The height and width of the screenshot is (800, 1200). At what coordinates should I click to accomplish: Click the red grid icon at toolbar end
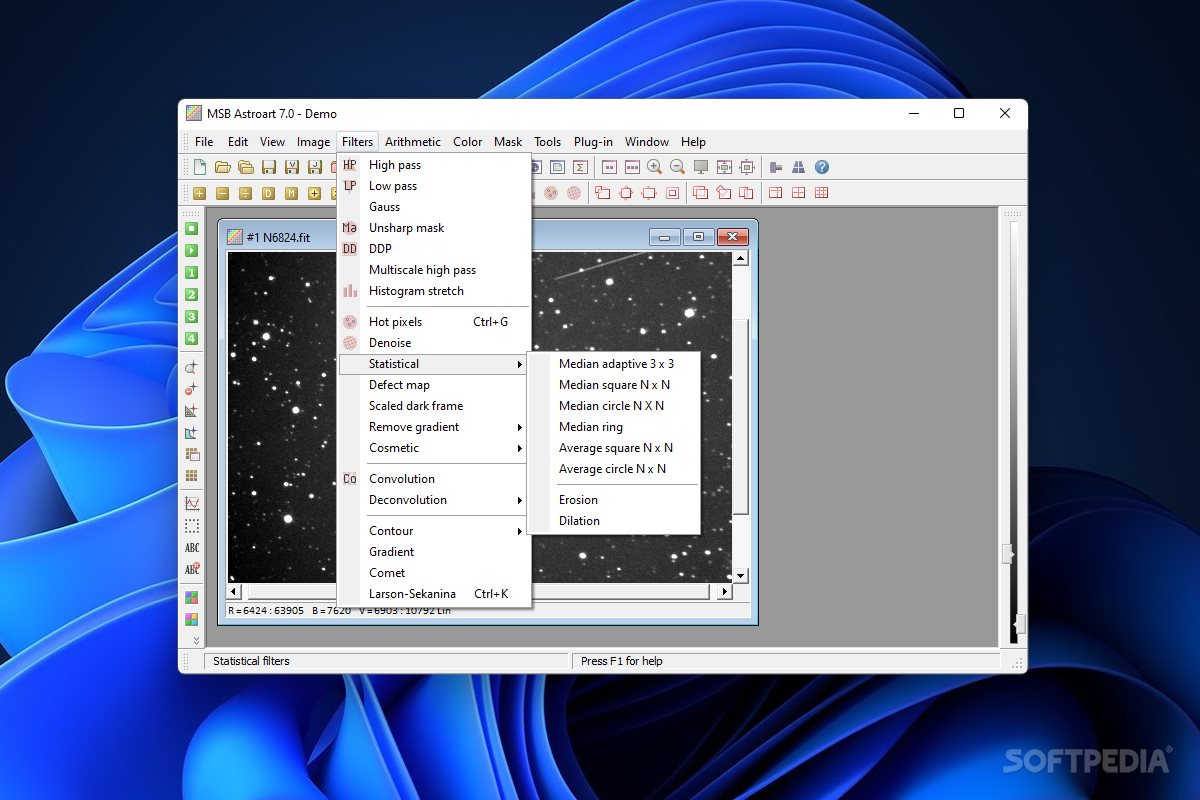822,193
